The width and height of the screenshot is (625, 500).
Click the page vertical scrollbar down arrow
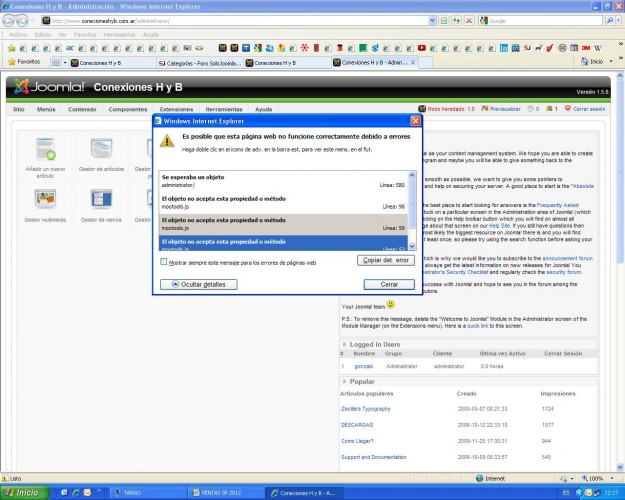620,467
